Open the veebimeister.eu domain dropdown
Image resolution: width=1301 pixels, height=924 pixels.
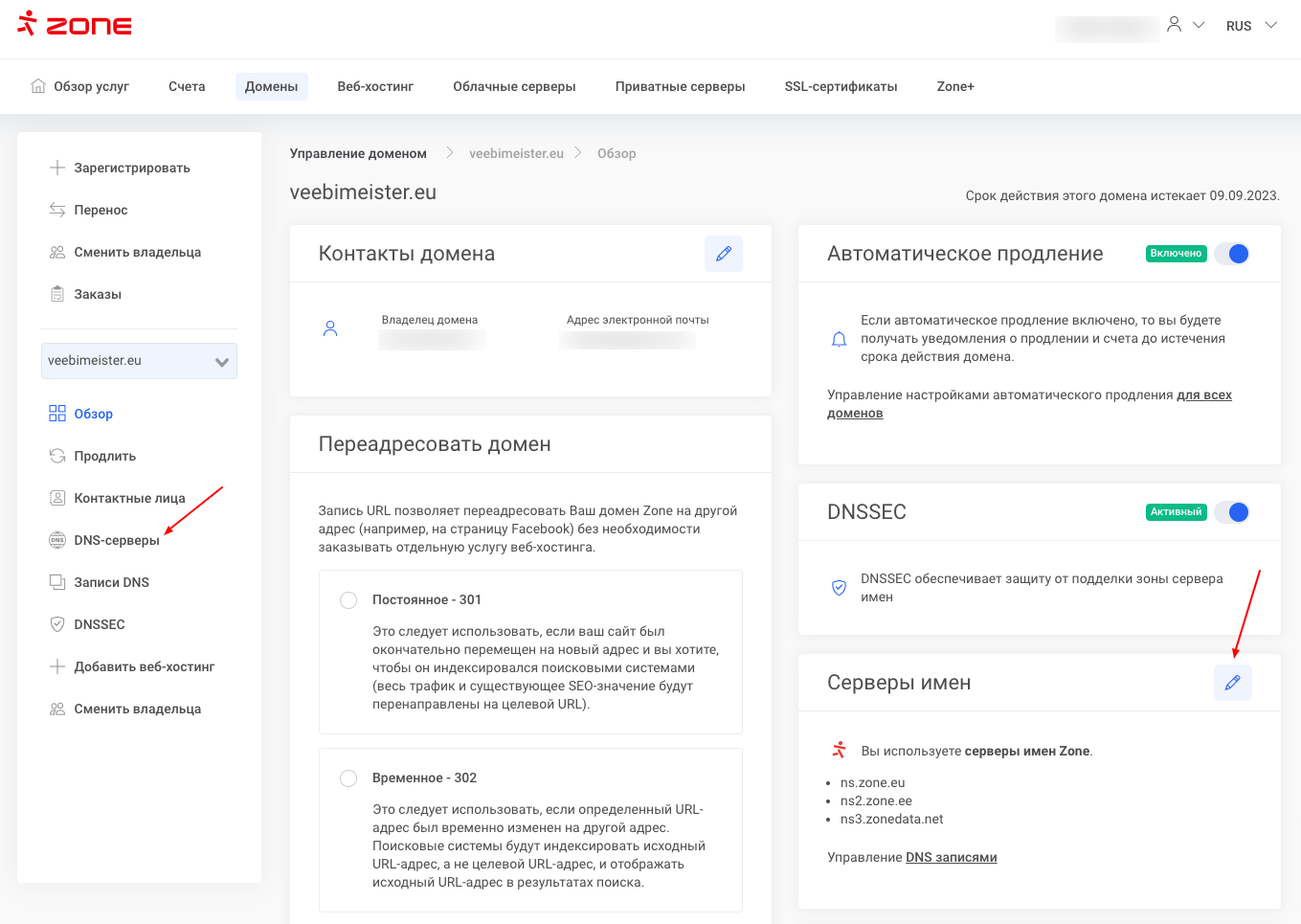[x=139, y=361]
